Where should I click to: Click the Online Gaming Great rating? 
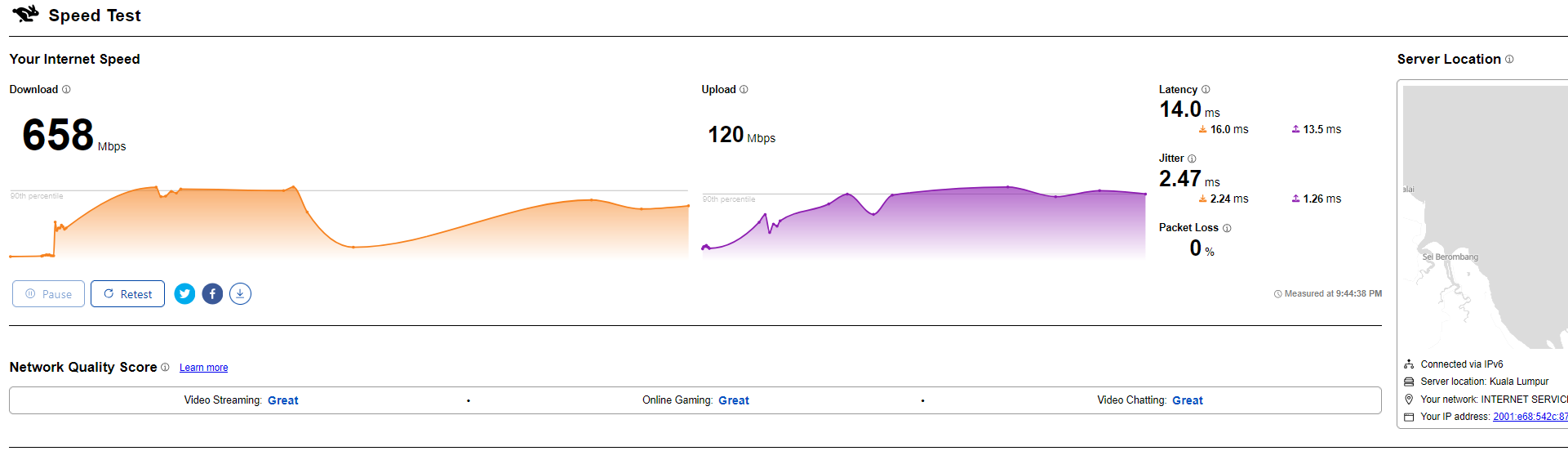pos(733,400)
